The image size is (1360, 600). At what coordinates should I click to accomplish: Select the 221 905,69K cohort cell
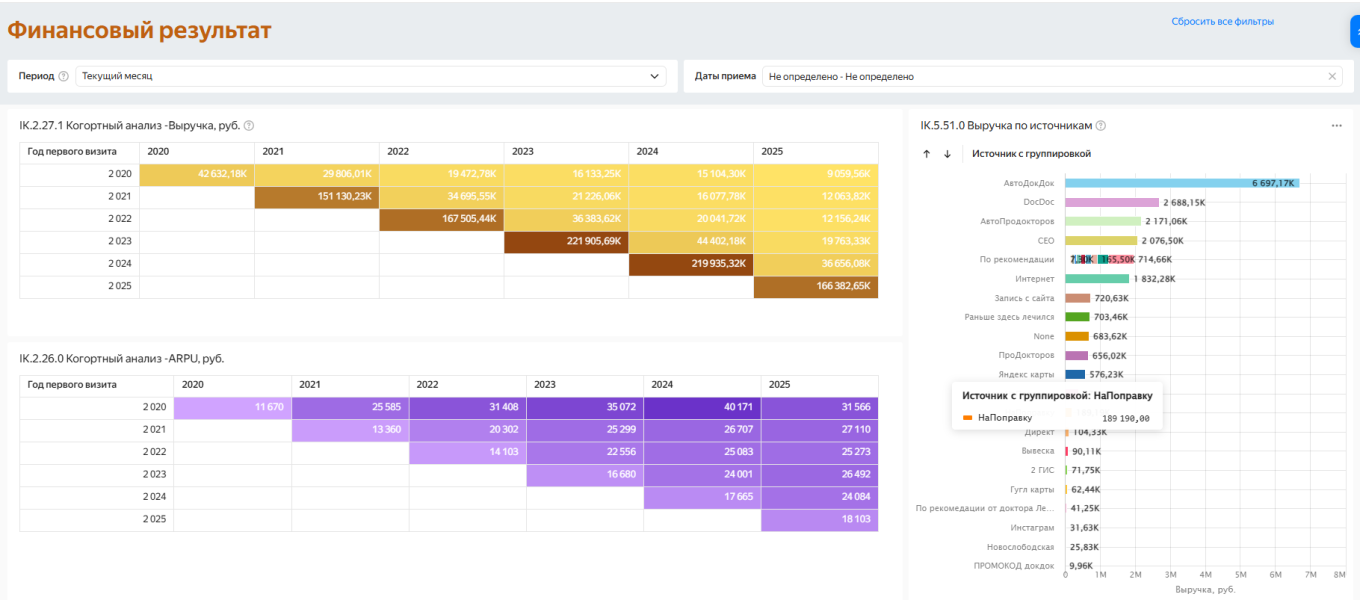(x=566, y=241)
